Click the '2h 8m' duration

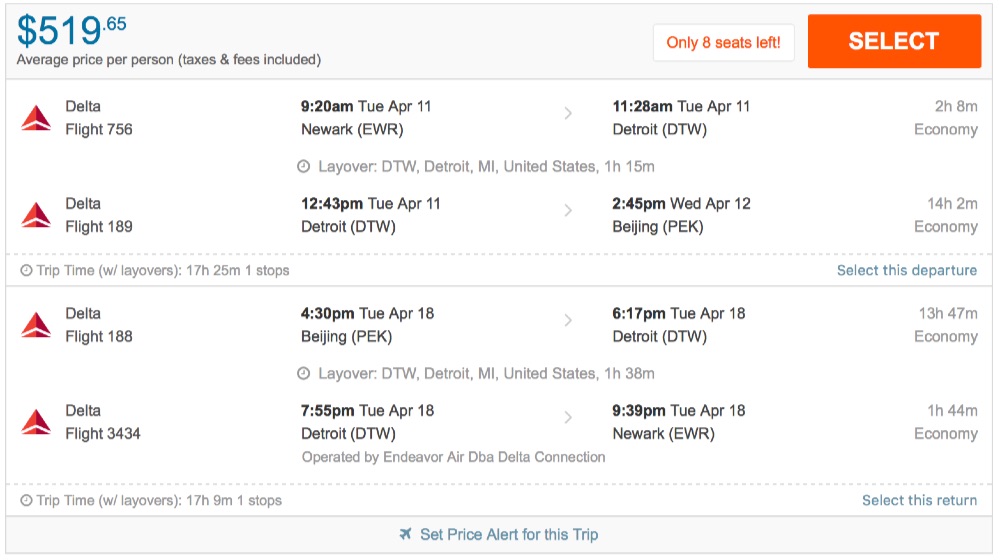[x=956, y=106]
